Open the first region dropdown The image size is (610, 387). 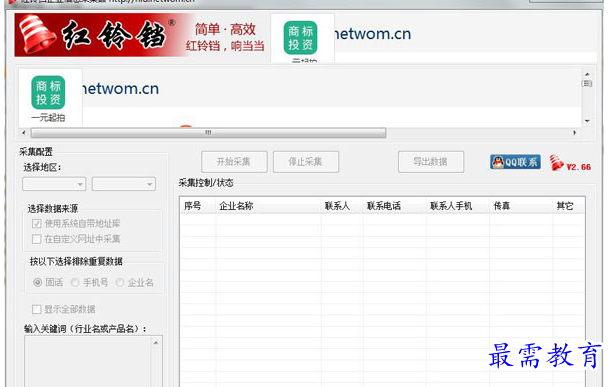(x=54, y=184)
